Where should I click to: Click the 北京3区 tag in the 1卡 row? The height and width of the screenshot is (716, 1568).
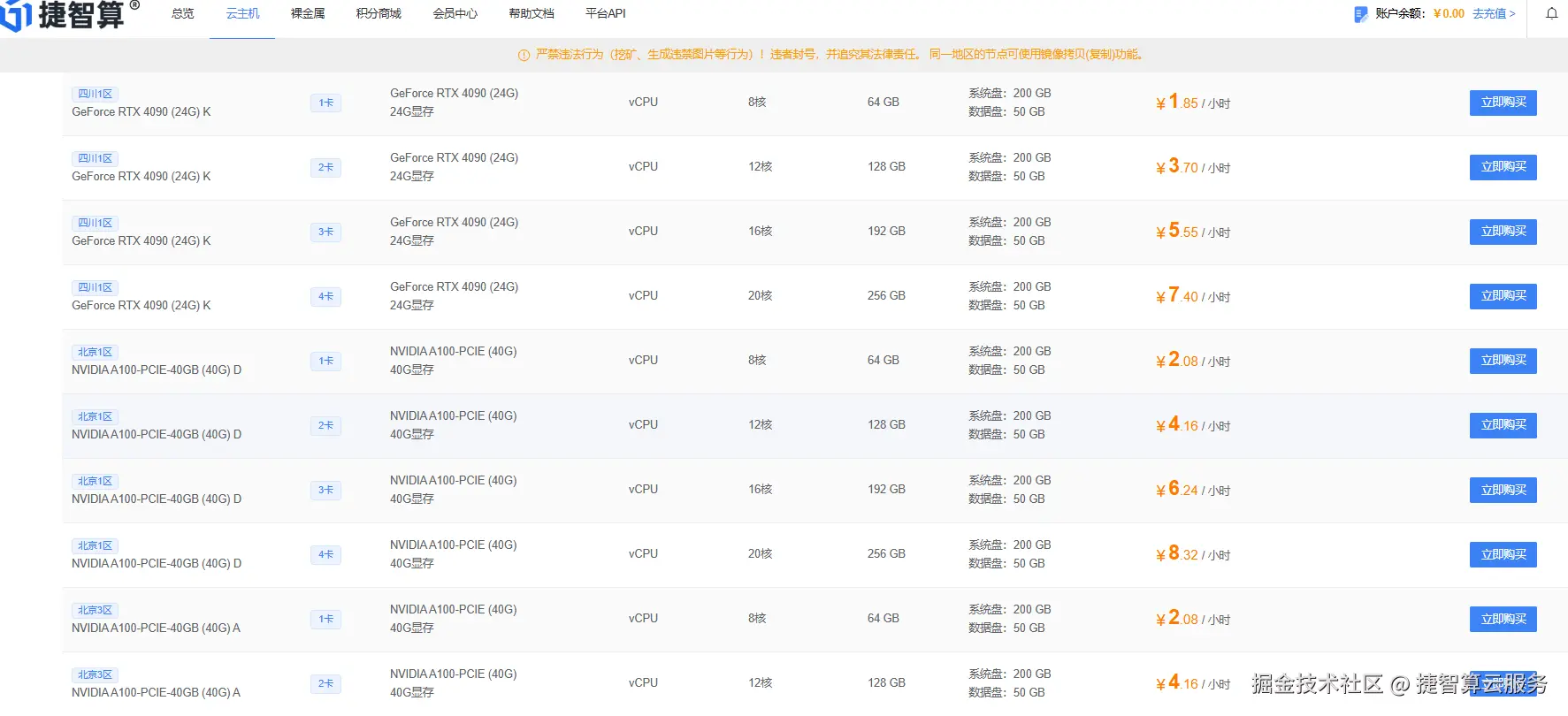(x=95, y=610)
